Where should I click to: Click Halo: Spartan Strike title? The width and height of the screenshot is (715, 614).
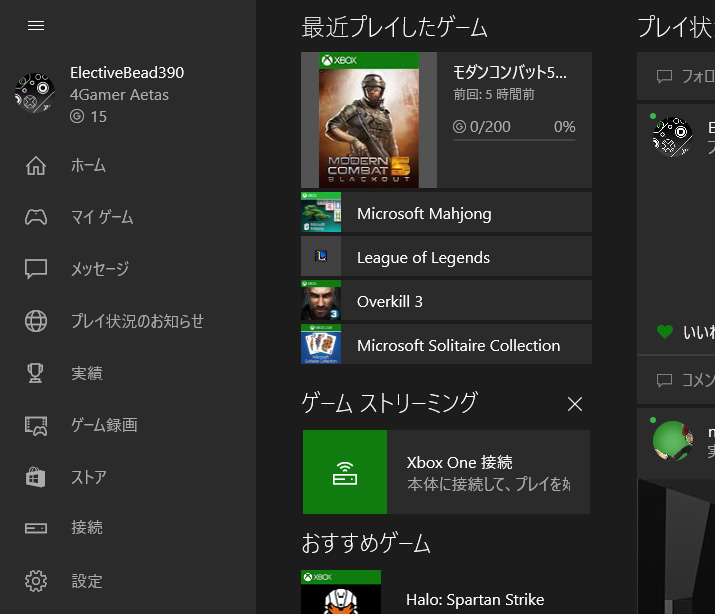[x=475, y=600]
